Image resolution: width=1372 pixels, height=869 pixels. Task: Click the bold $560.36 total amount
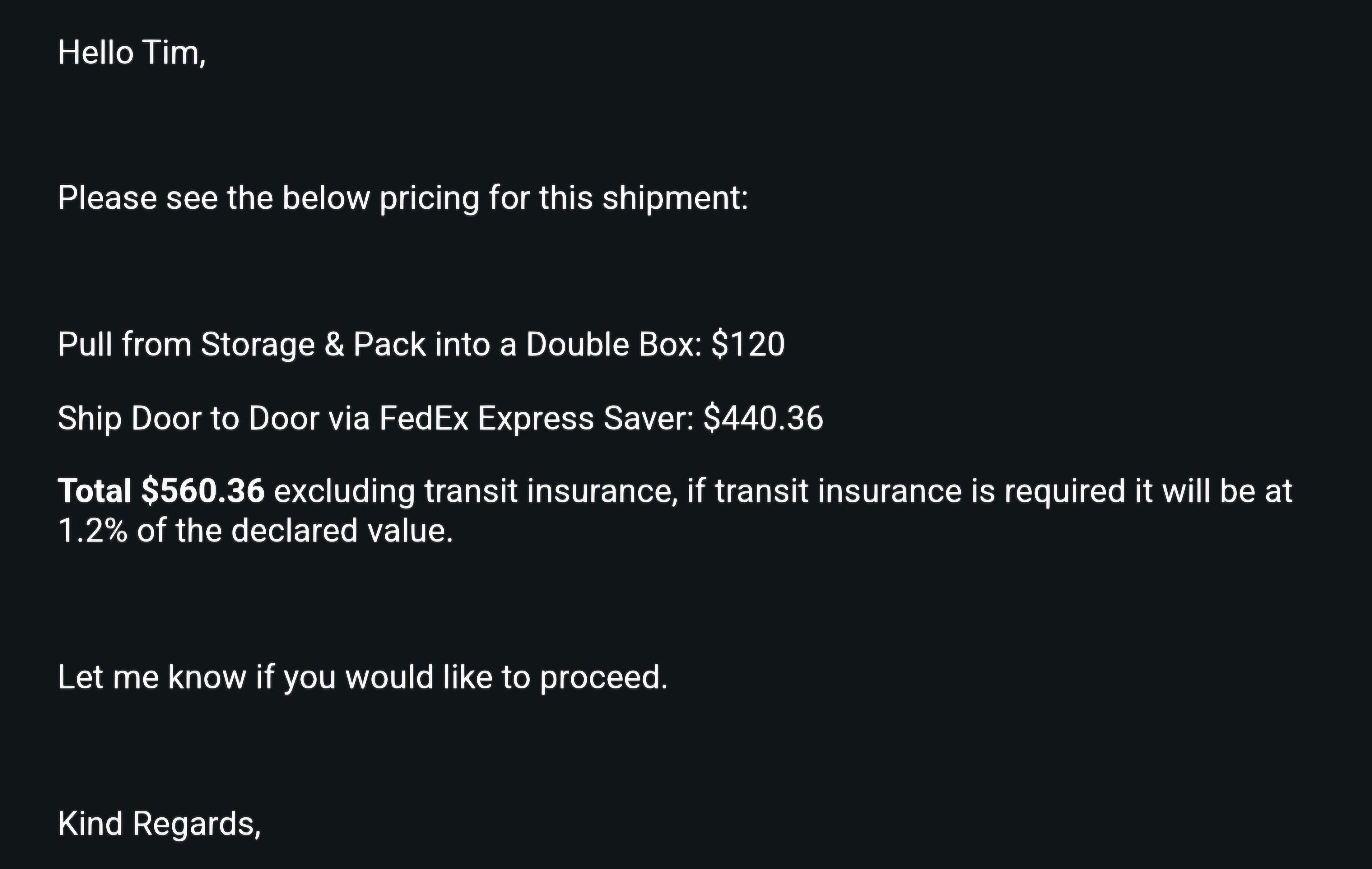tap(203, 491)
